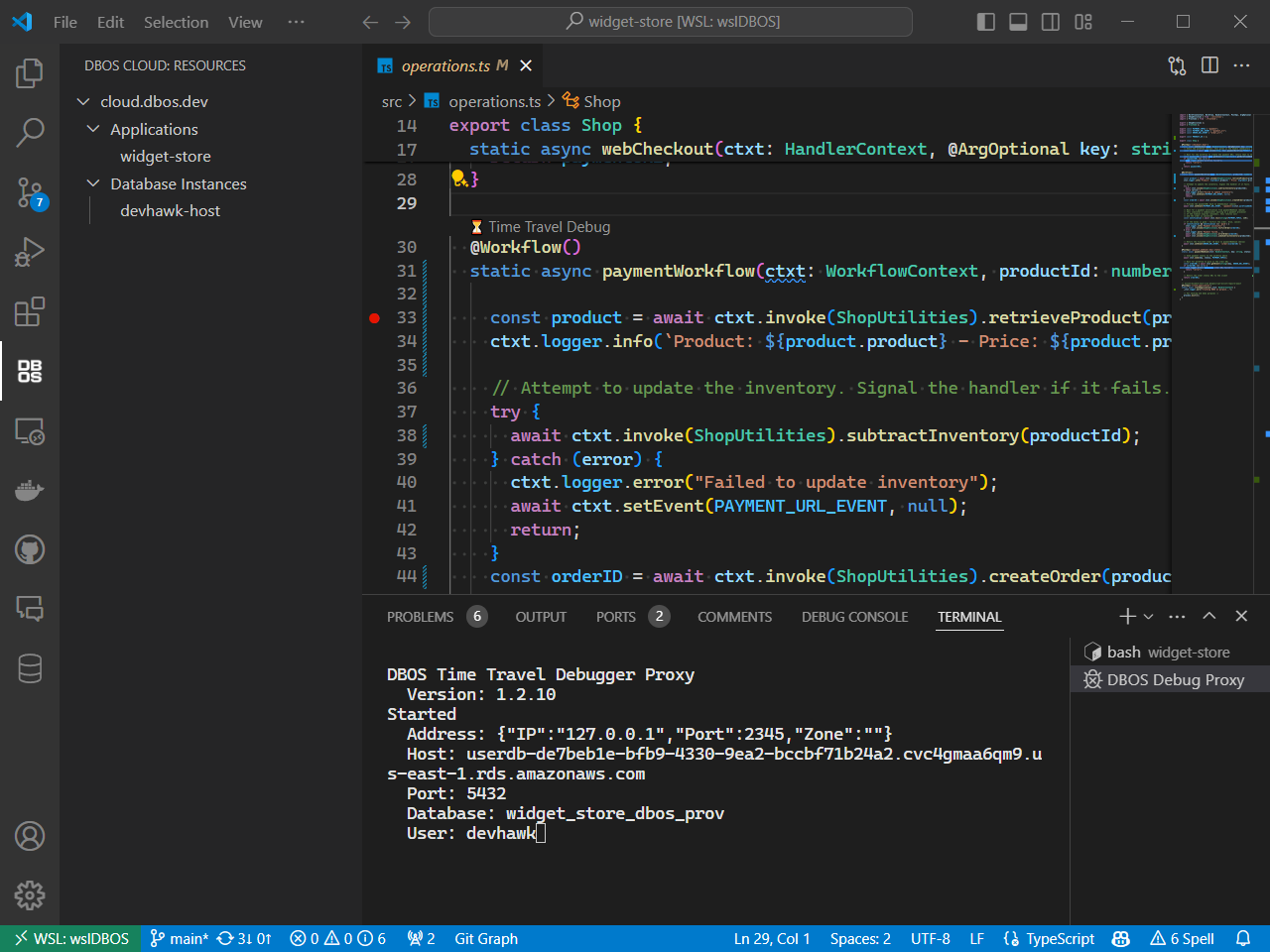Open the Extensions view
Image resolution: width=1270 pixels, height=952 pixels.
click(x=30, y=311)
